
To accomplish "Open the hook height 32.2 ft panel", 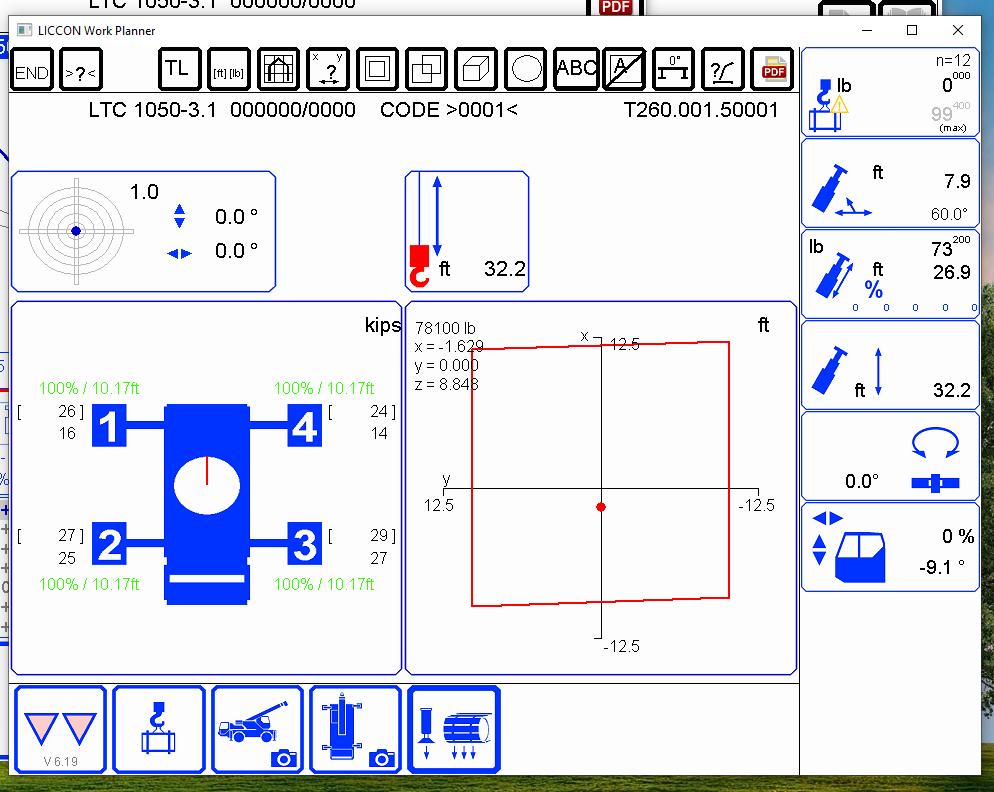I will 467,231.
